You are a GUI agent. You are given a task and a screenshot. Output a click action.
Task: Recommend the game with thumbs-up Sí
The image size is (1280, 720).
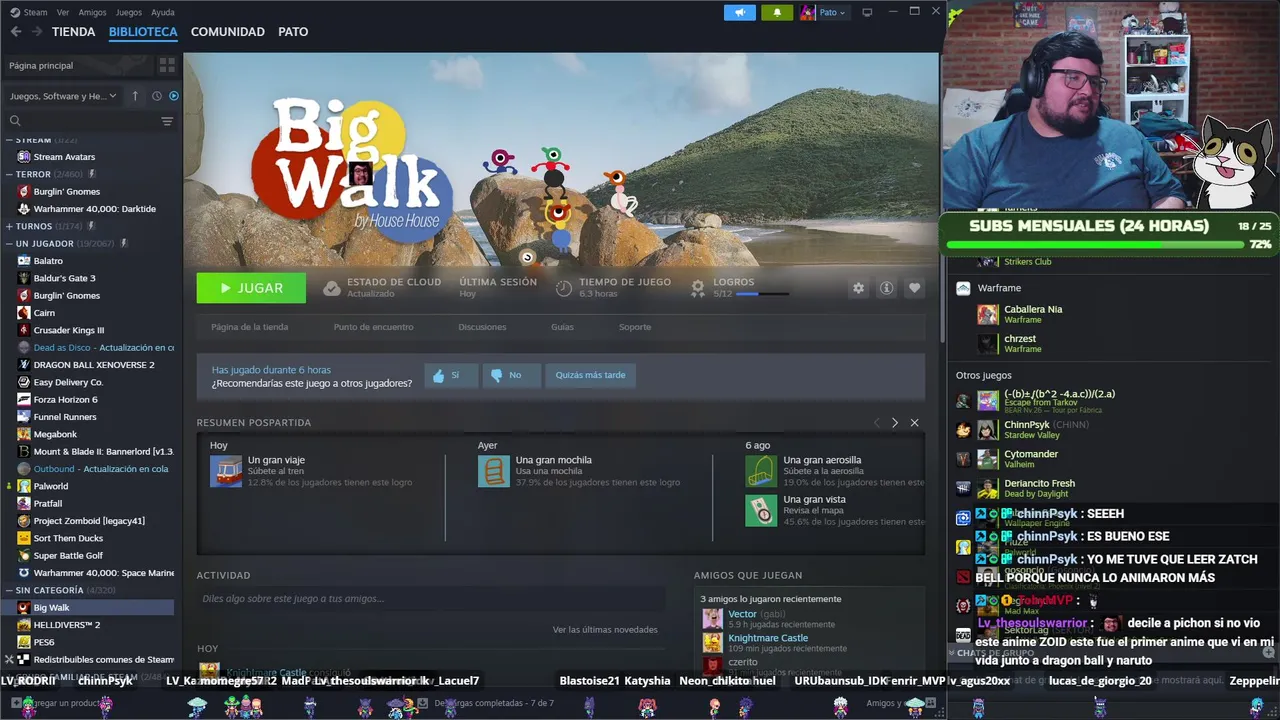point(451,375)
